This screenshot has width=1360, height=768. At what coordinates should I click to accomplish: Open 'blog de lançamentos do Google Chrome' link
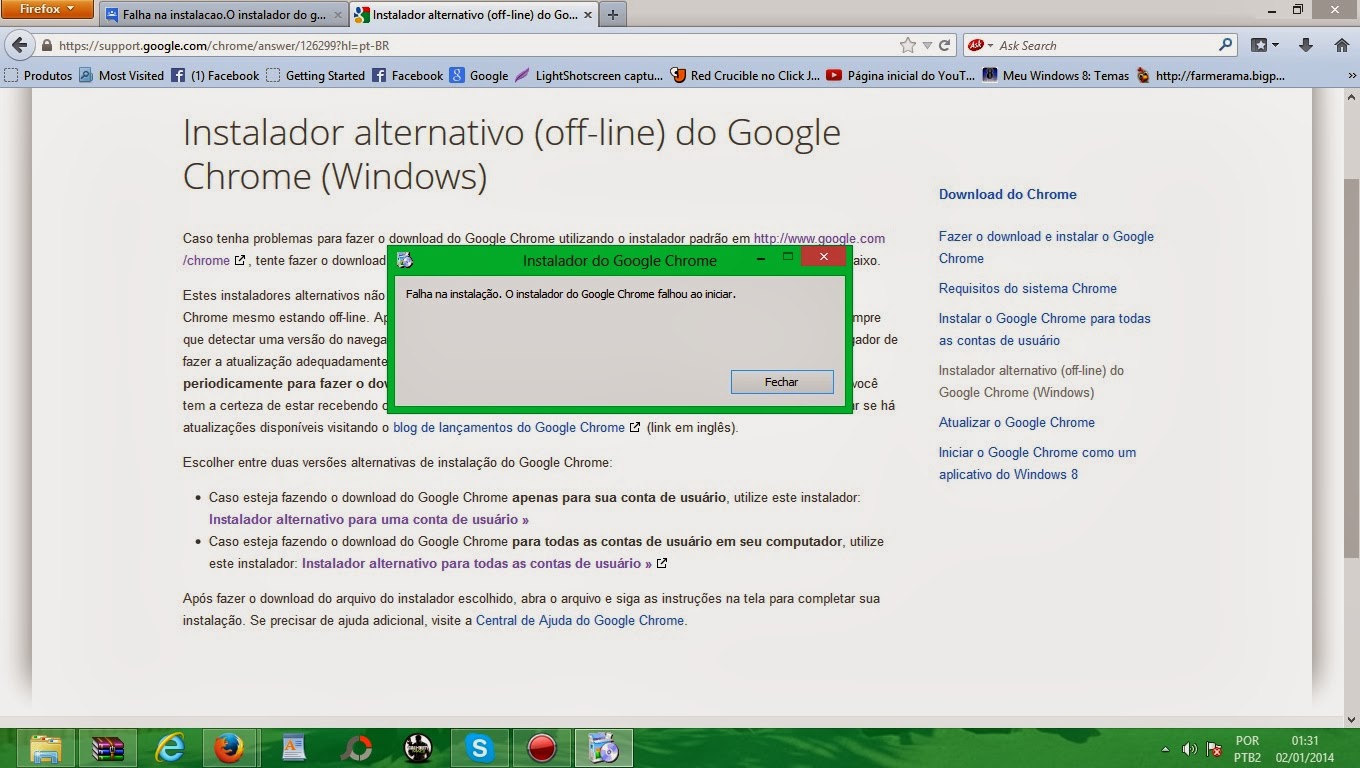pyautogui.click(x=509, y=427)
